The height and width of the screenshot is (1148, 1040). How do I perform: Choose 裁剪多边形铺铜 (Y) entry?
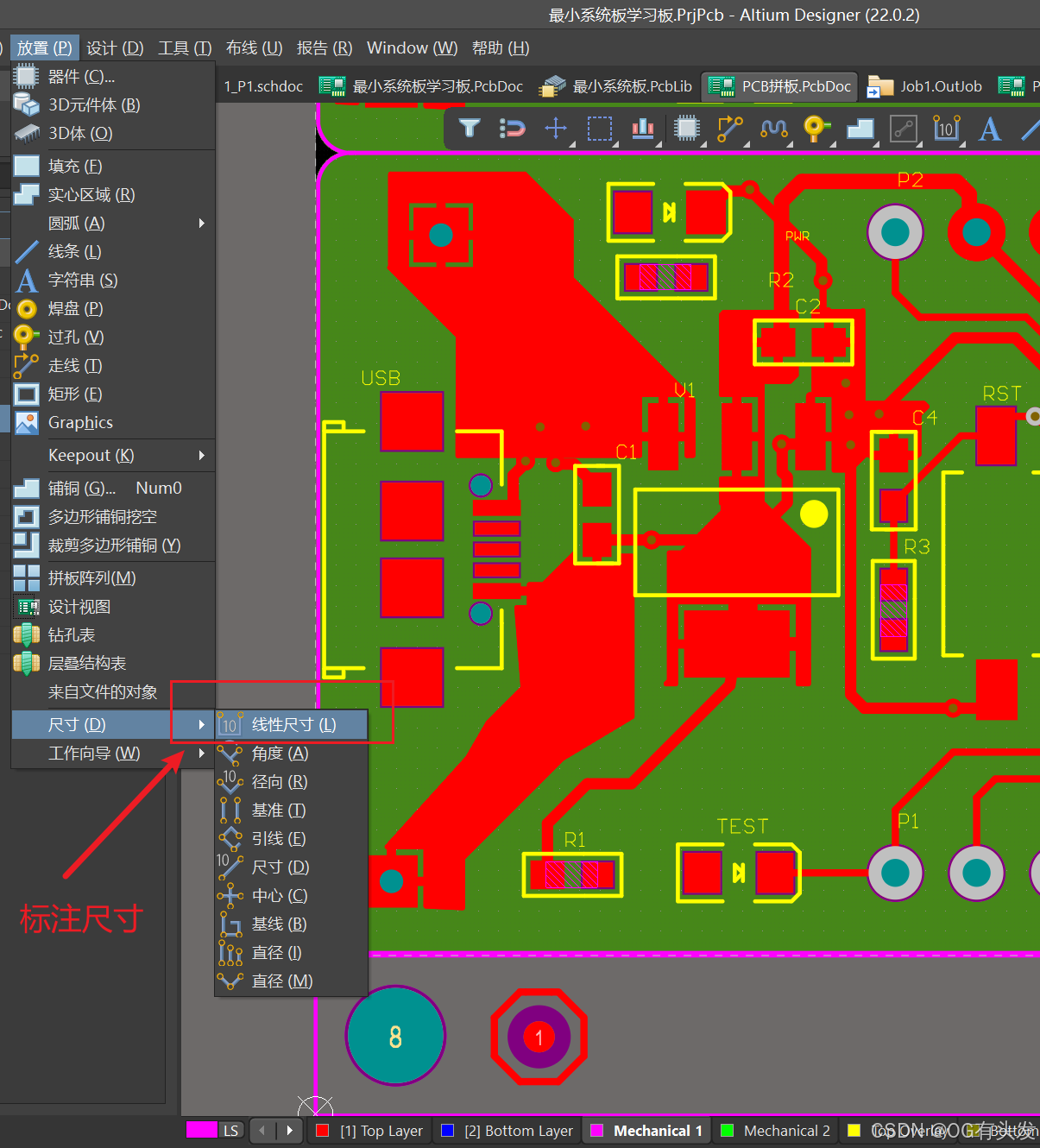pos(113,546)
